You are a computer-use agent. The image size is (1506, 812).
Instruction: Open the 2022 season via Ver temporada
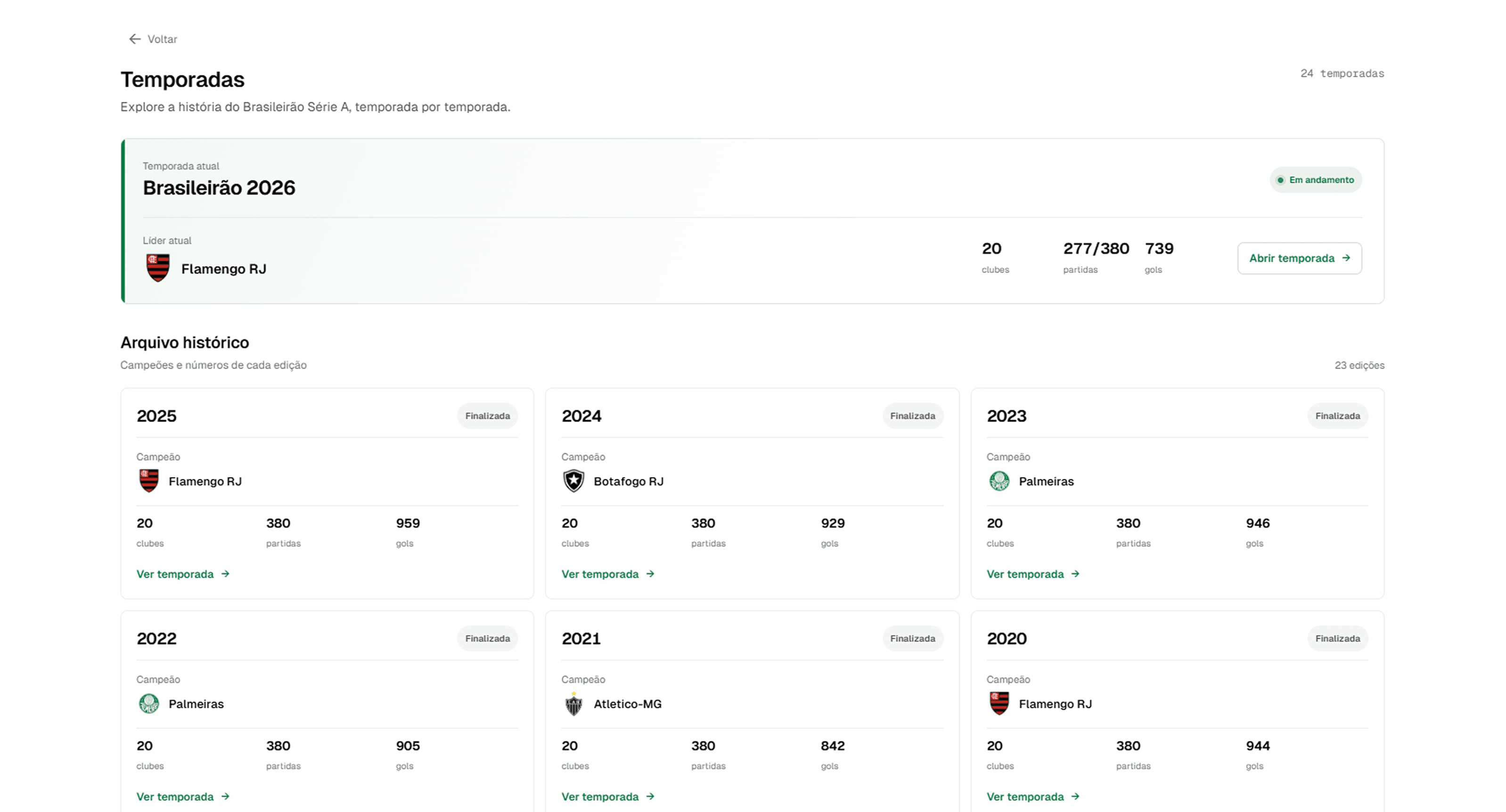183,797
